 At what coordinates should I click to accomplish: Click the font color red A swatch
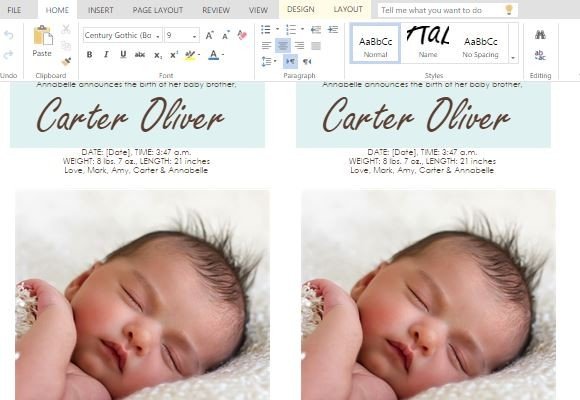point(213,55)
